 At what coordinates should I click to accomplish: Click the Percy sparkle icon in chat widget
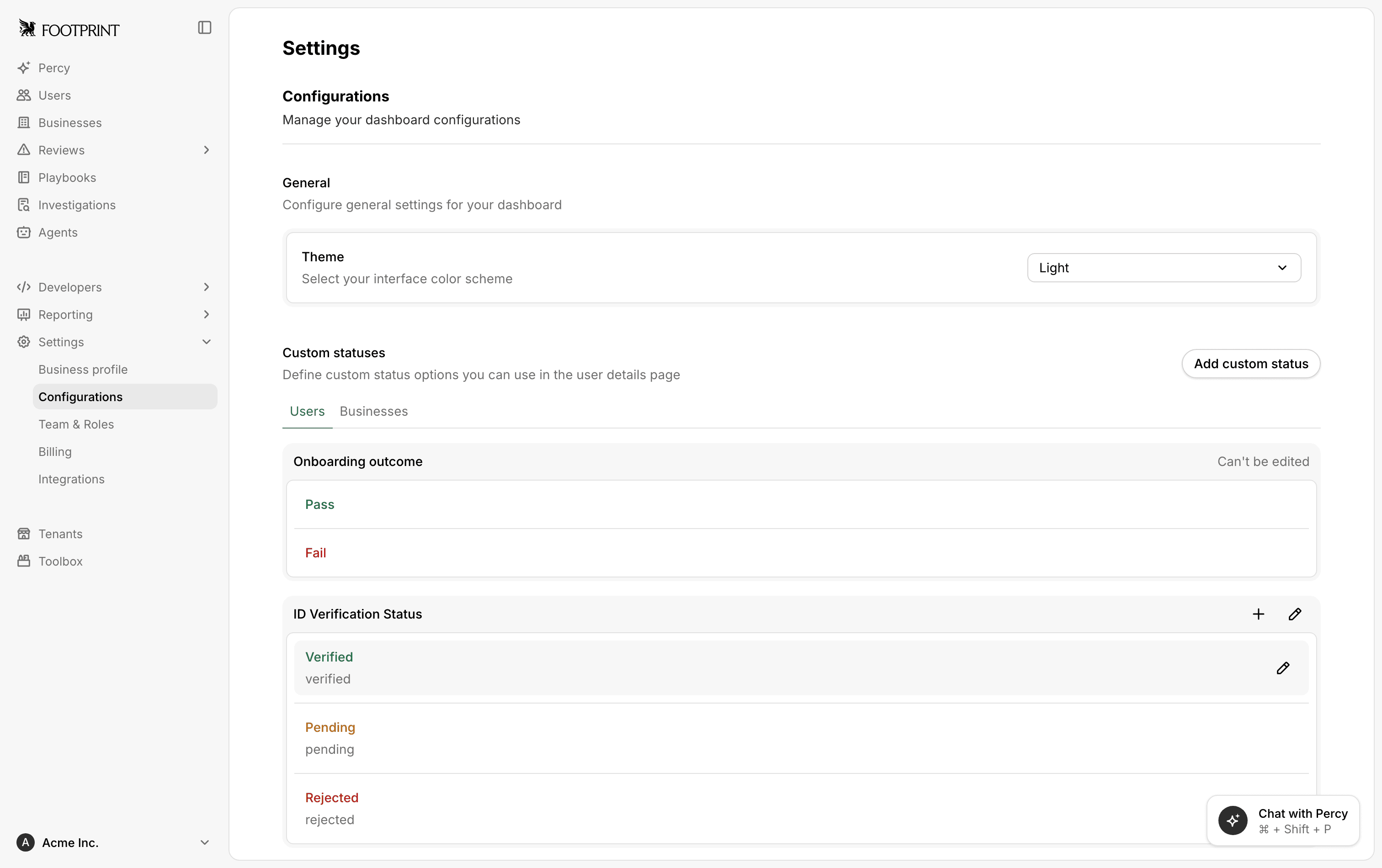pyautogui.click(x=1233, y=821)
